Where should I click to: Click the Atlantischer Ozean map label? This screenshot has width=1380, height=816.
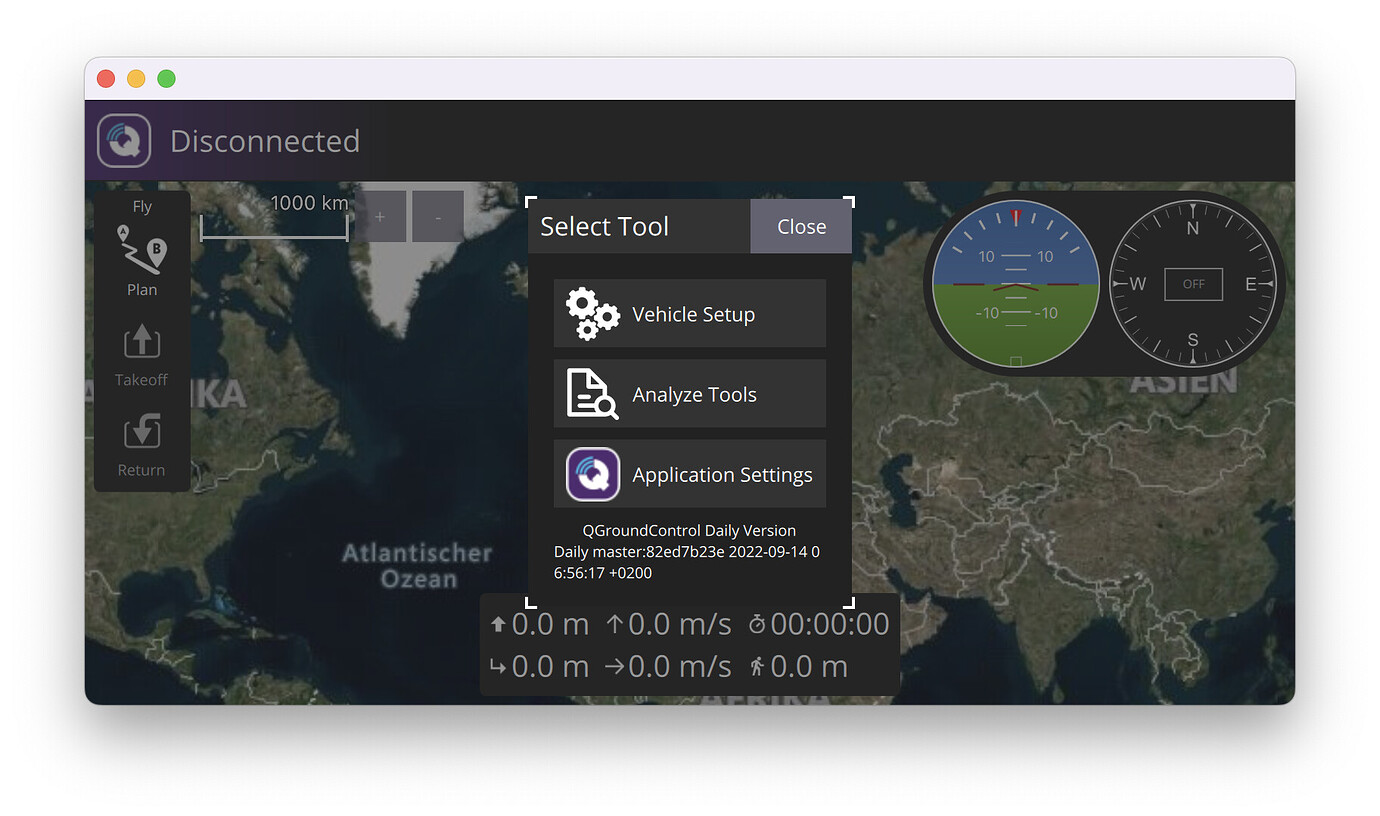tap(417, 566)
